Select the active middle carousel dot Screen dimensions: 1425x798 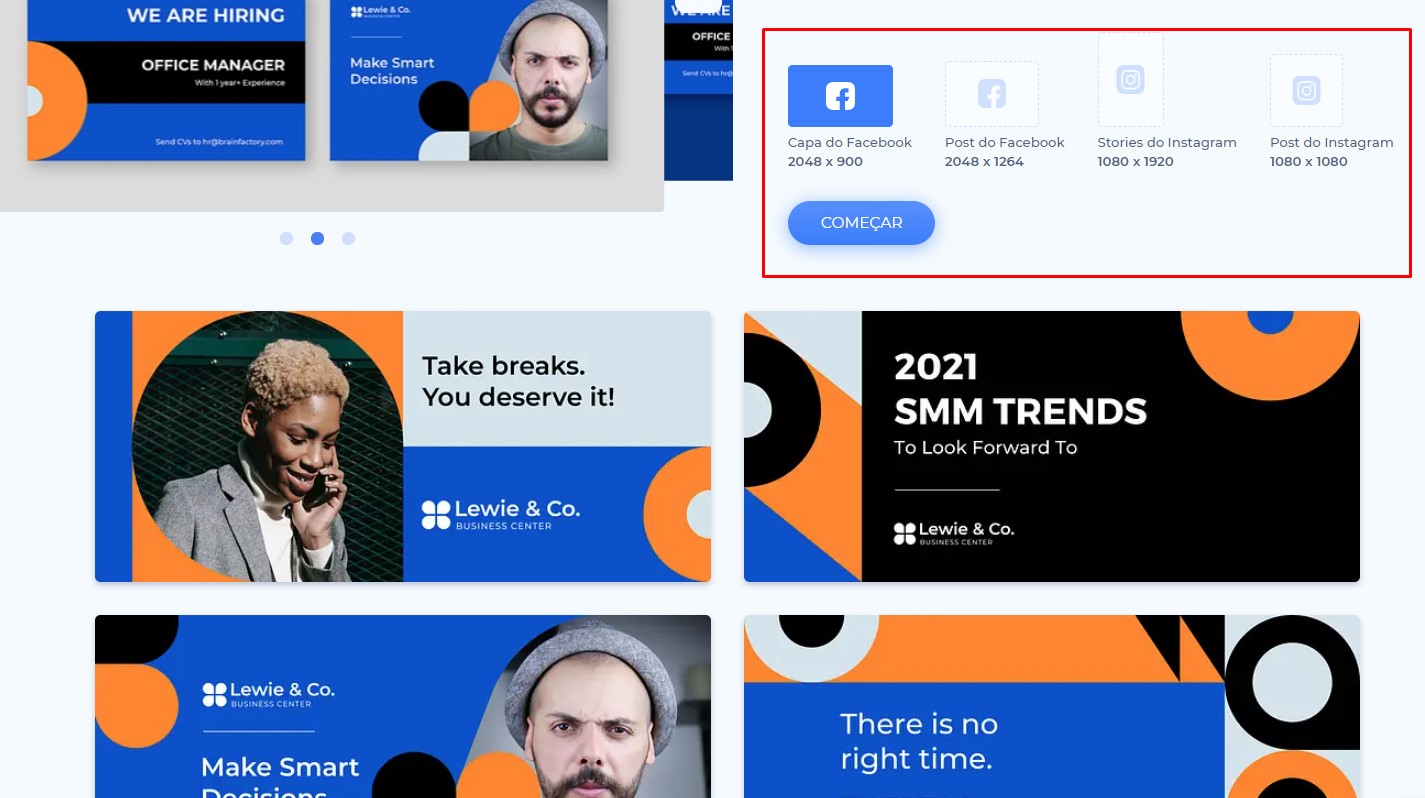(317, 239)
